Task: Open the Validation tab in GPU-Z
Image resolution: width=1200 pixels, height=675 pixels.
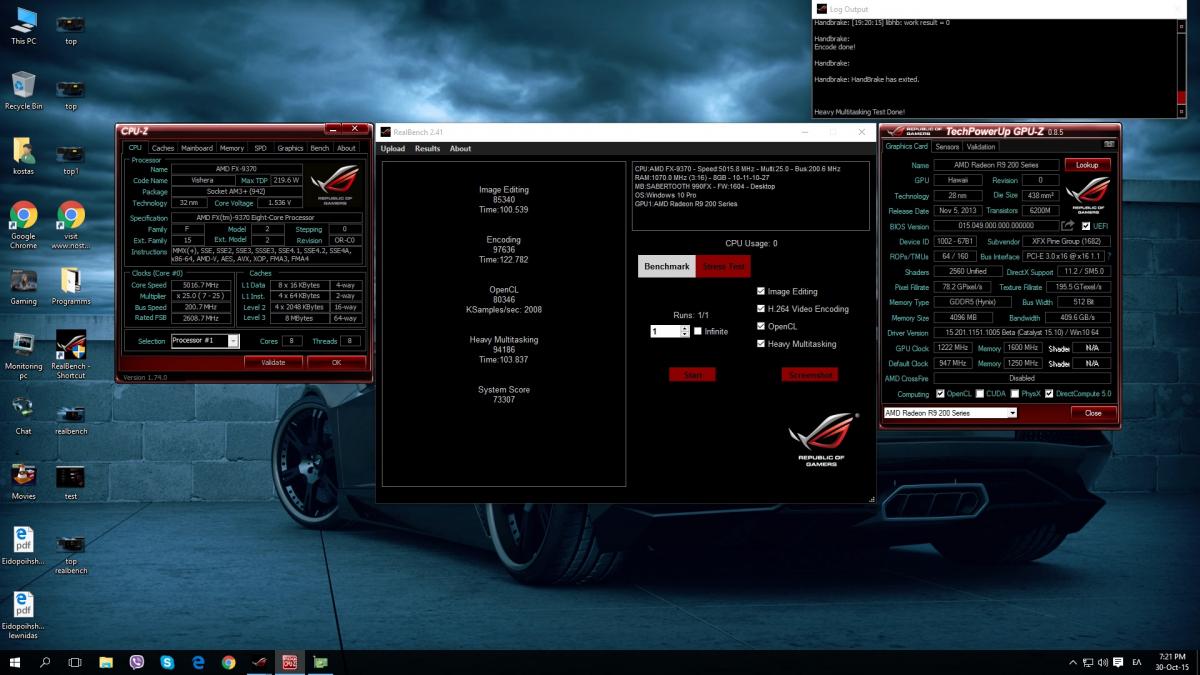Action: click(x=980, y=147)
